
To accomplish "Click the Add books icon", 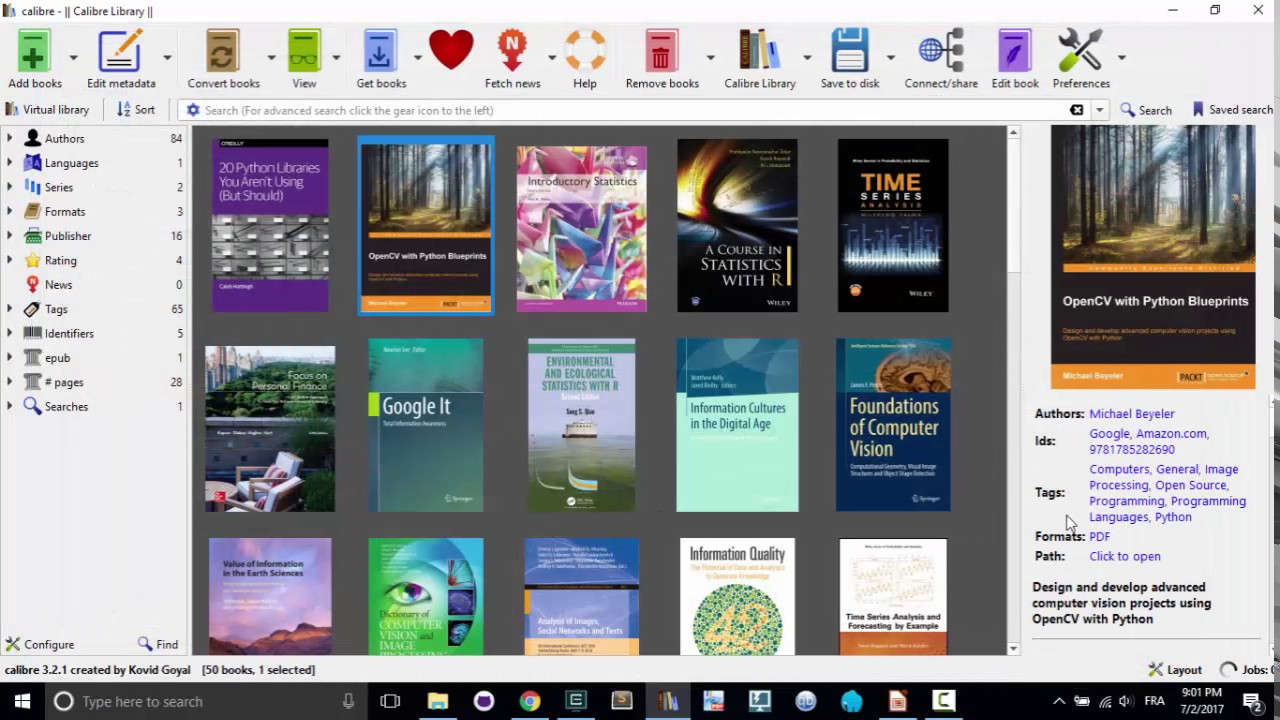I will point(34,52).
